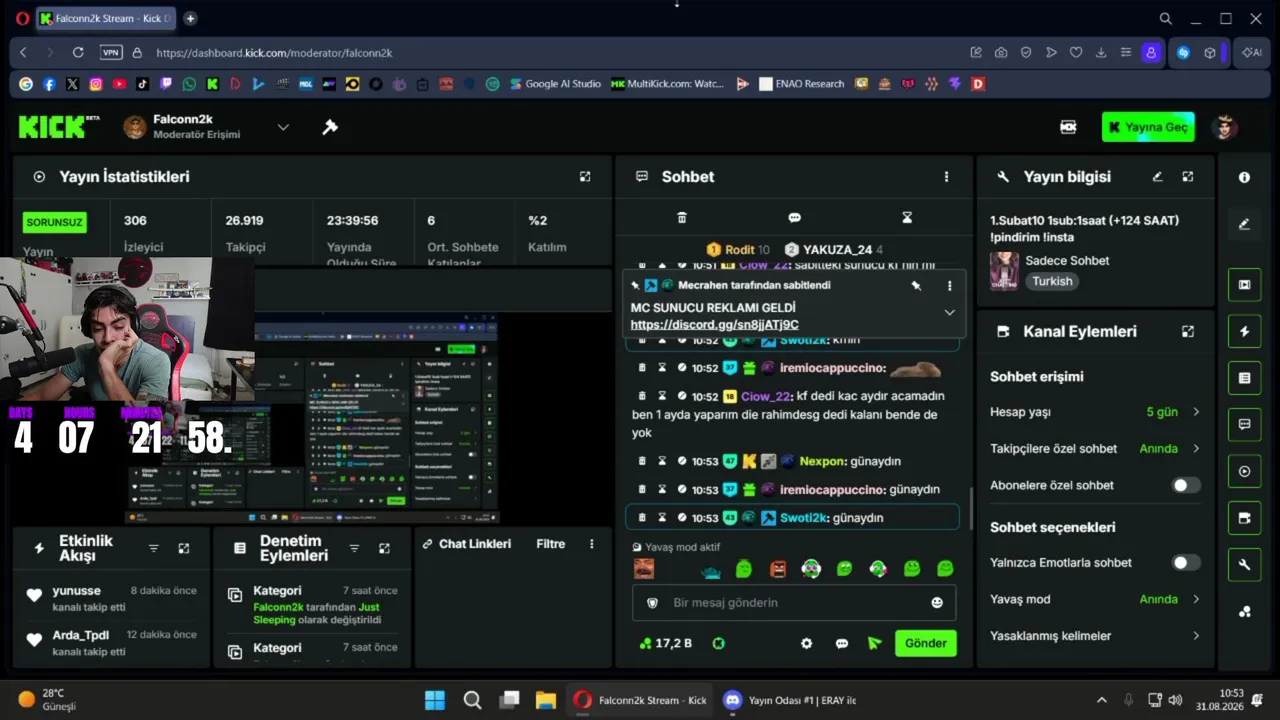Reload the page in the browser
Viewport: 1280px width, 720px height.
pyautogui.click(x=77, y=53)
